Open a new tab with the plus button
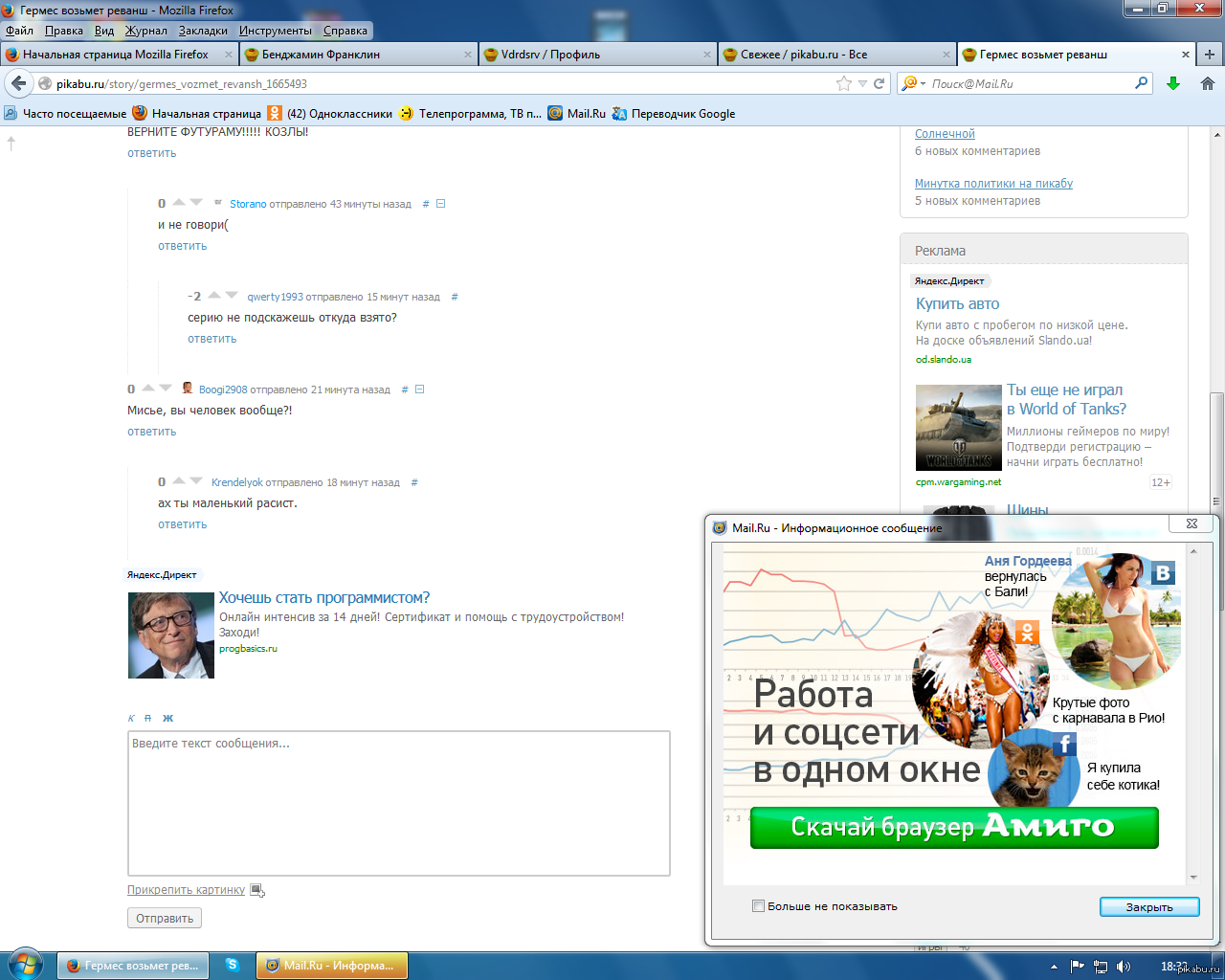This screenshot has height=980, width=1225. point(1210,55)
